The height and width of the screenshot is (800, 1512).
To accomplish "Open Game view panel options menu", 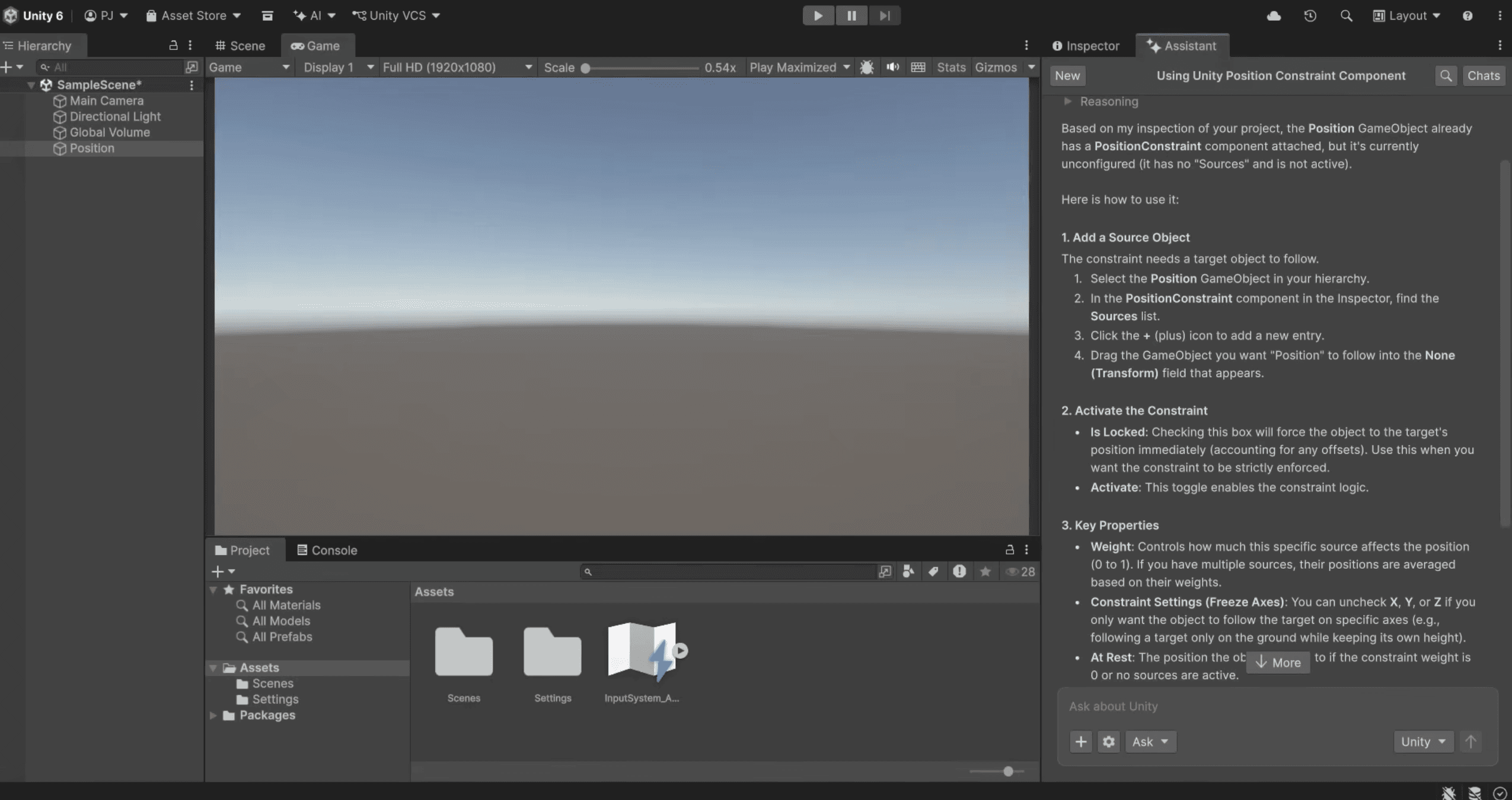I will coord(1026,45).
